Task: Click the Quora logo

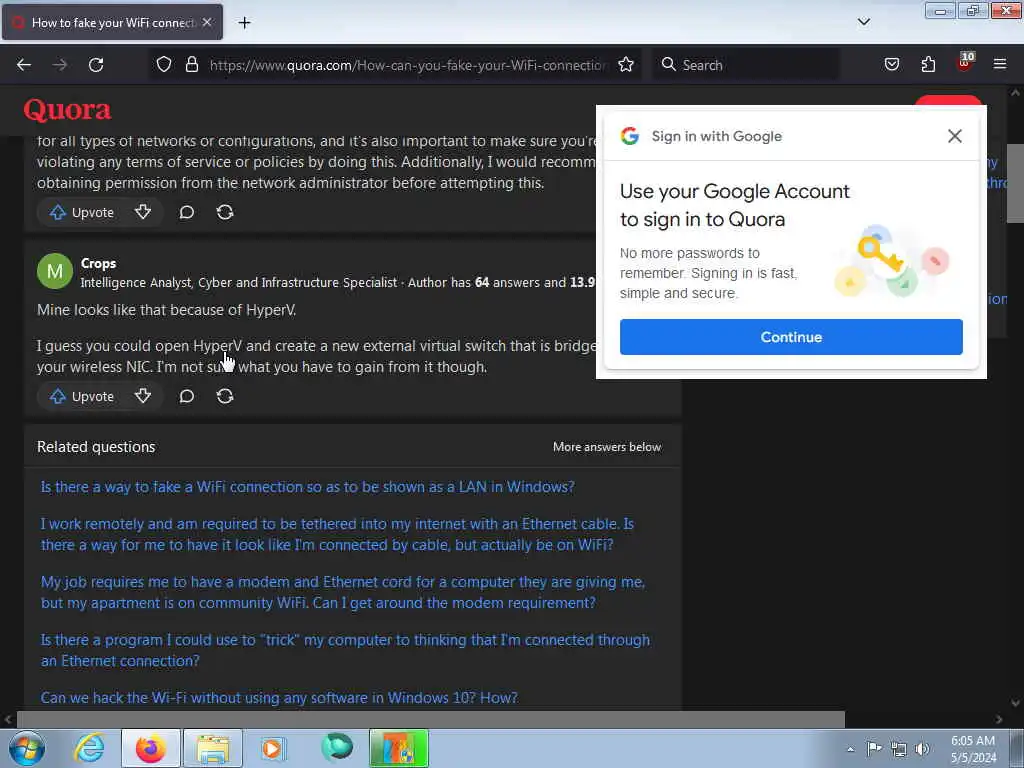Action: 67,110
